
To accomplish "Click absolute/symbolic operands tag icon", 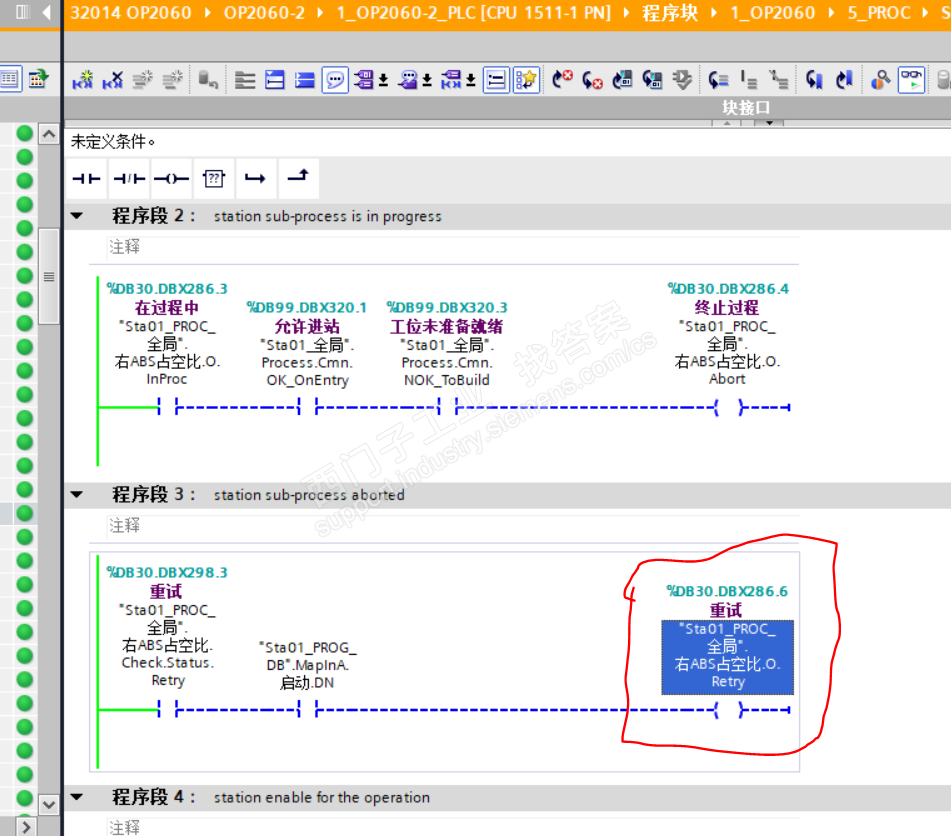I will [x=364, y=80].
